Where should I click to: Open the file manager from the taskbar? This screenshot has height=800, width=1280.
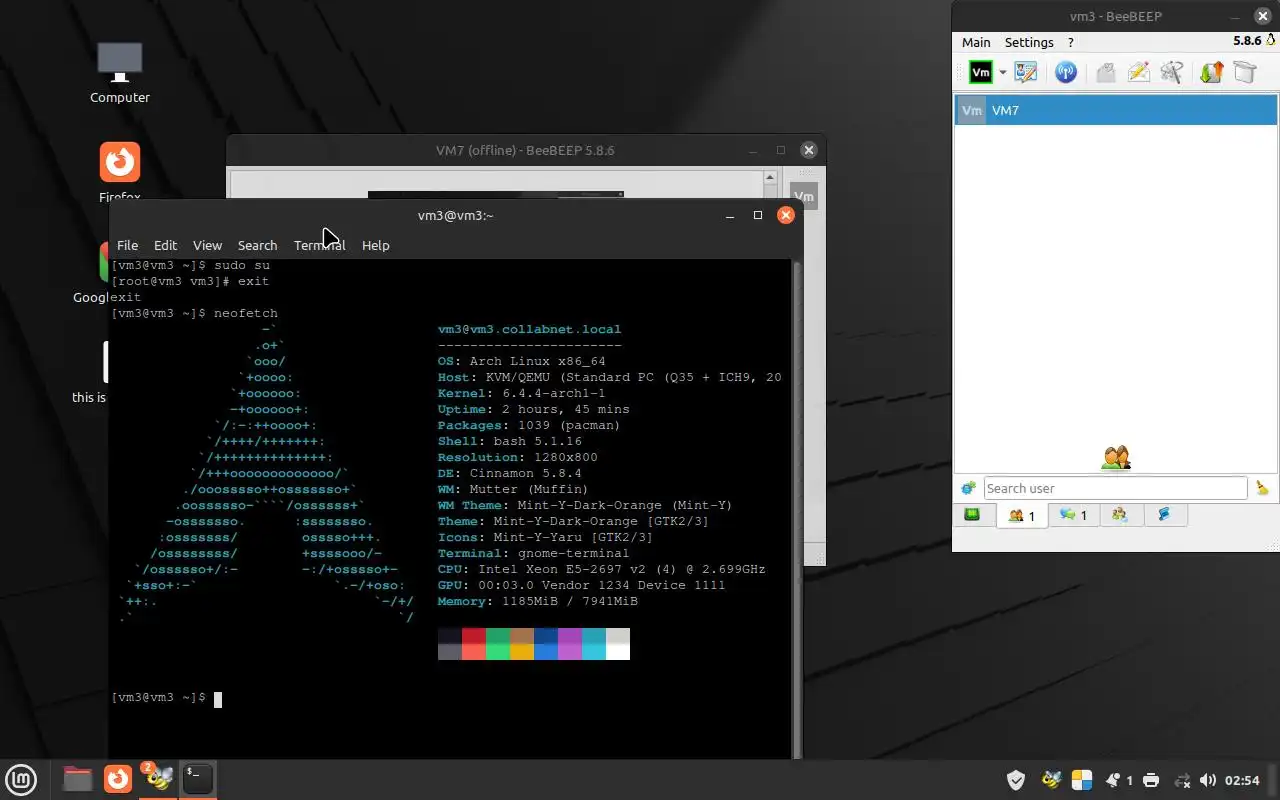[77, 778]
